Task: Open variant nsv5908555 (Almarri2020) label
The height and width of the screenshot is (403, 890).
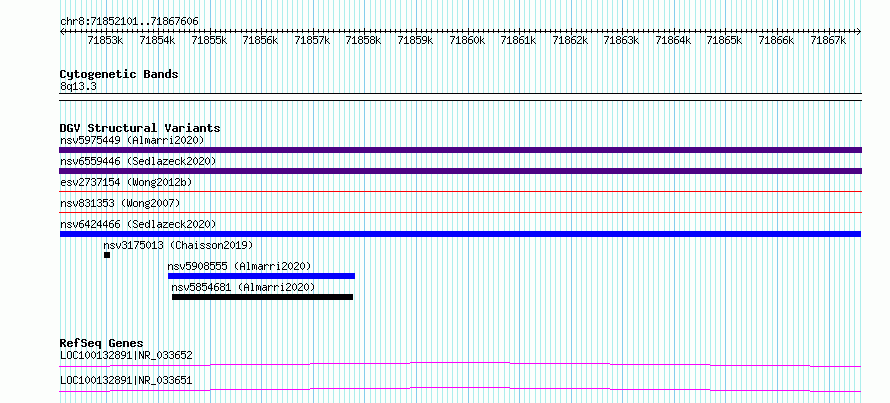Action: [x=239, y=266]
